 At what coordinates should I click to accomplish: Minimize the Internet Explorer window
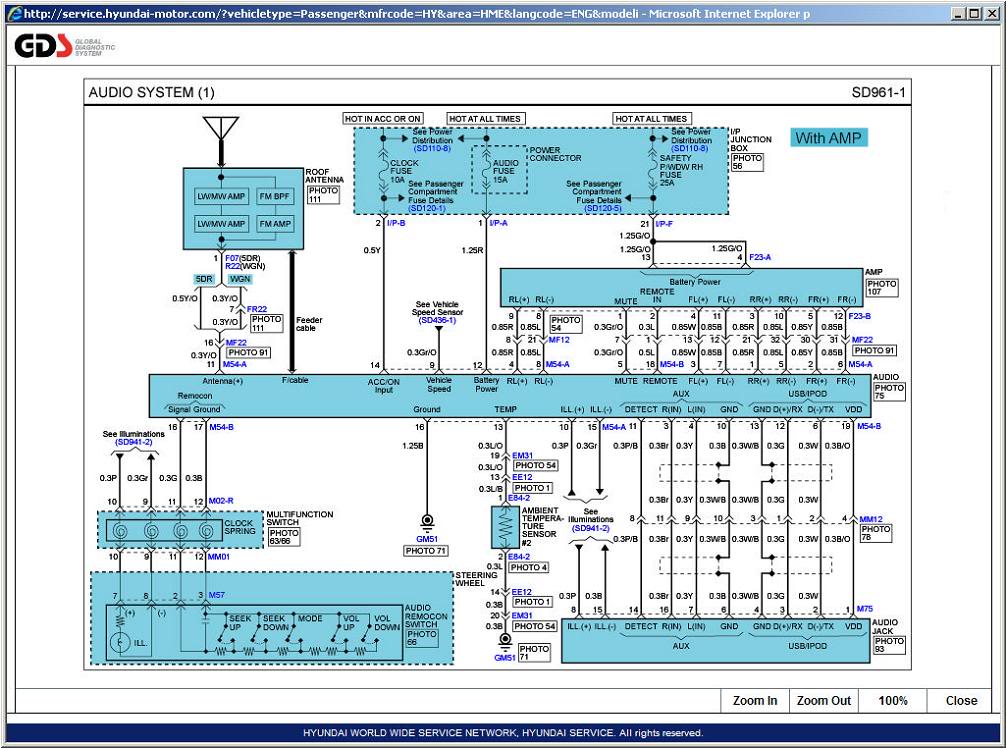pos(960,13)
